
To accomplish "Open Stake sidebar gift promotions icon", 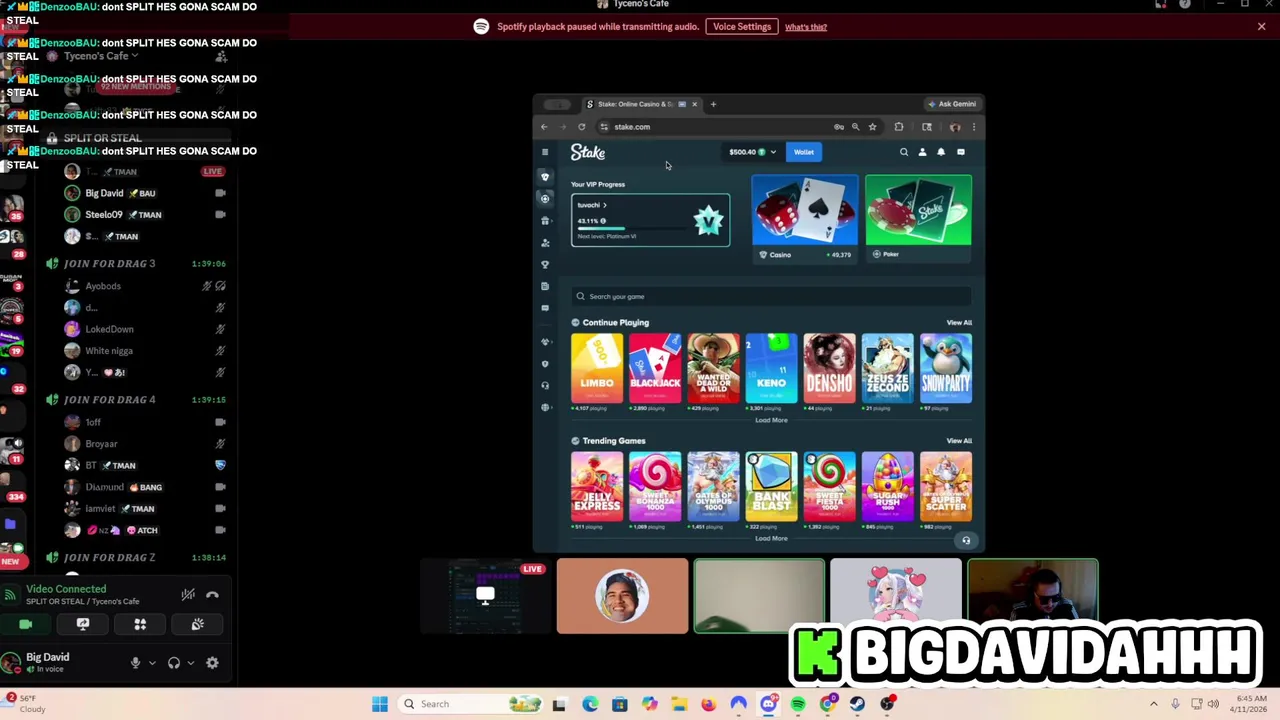I will [x=545, y=220].
